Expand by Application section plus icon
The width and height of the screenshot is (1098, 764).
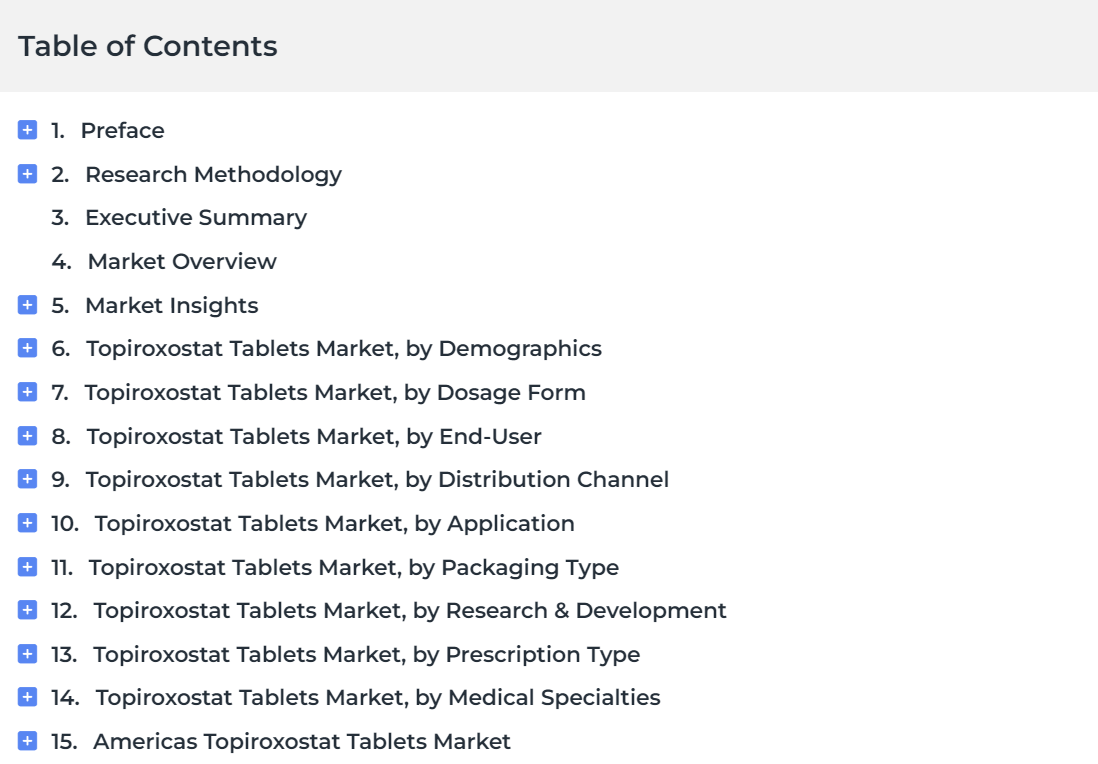27,523
